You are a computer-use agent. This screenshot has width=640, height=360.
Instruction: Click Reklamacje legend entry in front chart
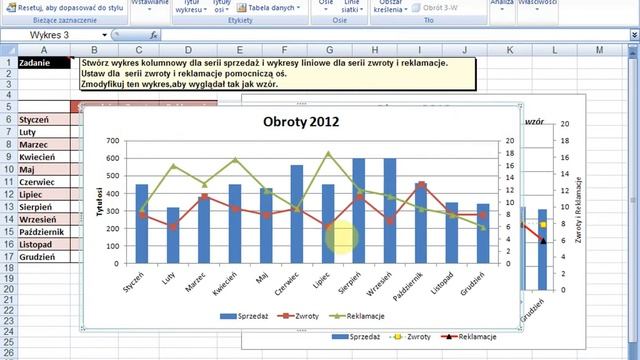coord(357,316)
